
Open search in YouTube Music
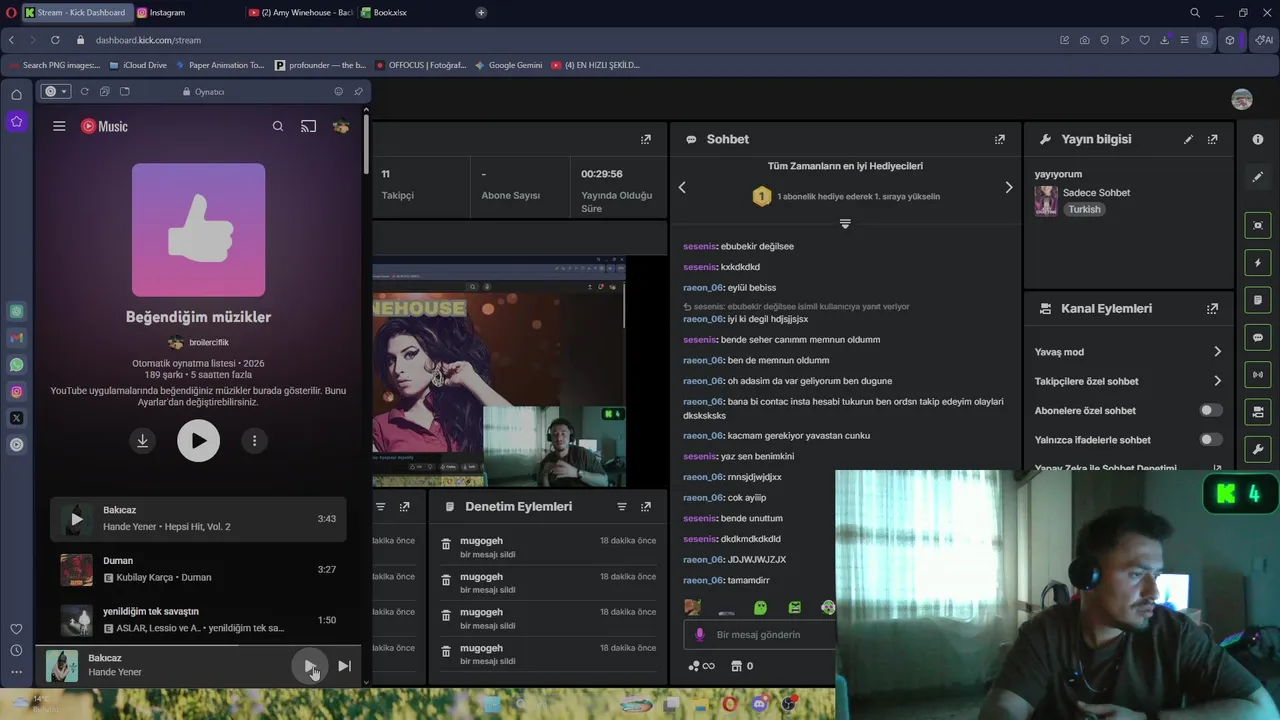click(x=278, y=126)
